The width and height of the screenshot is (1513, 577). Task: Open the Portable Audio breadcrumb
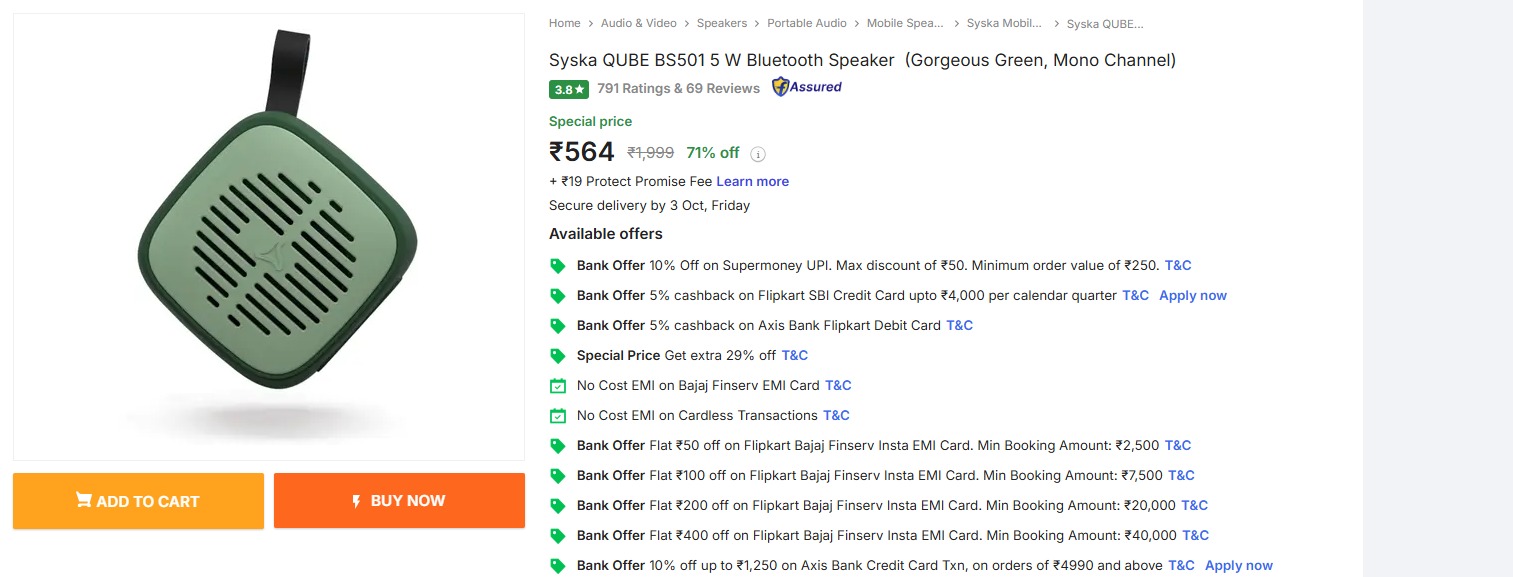pyautogui.click(x=806, y=23)
